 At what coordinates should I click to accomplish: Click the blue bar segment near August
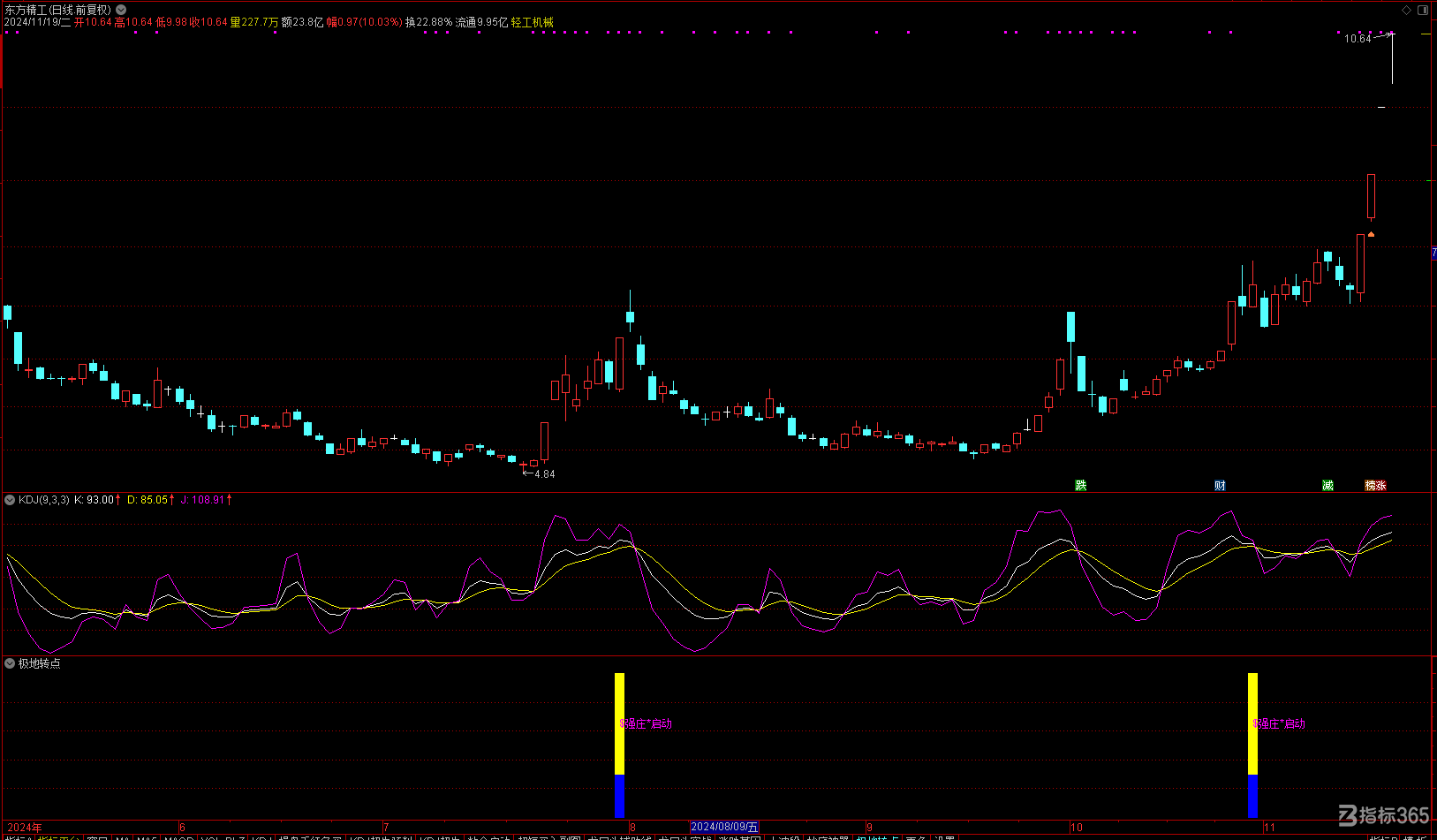(x=620, y=797)
